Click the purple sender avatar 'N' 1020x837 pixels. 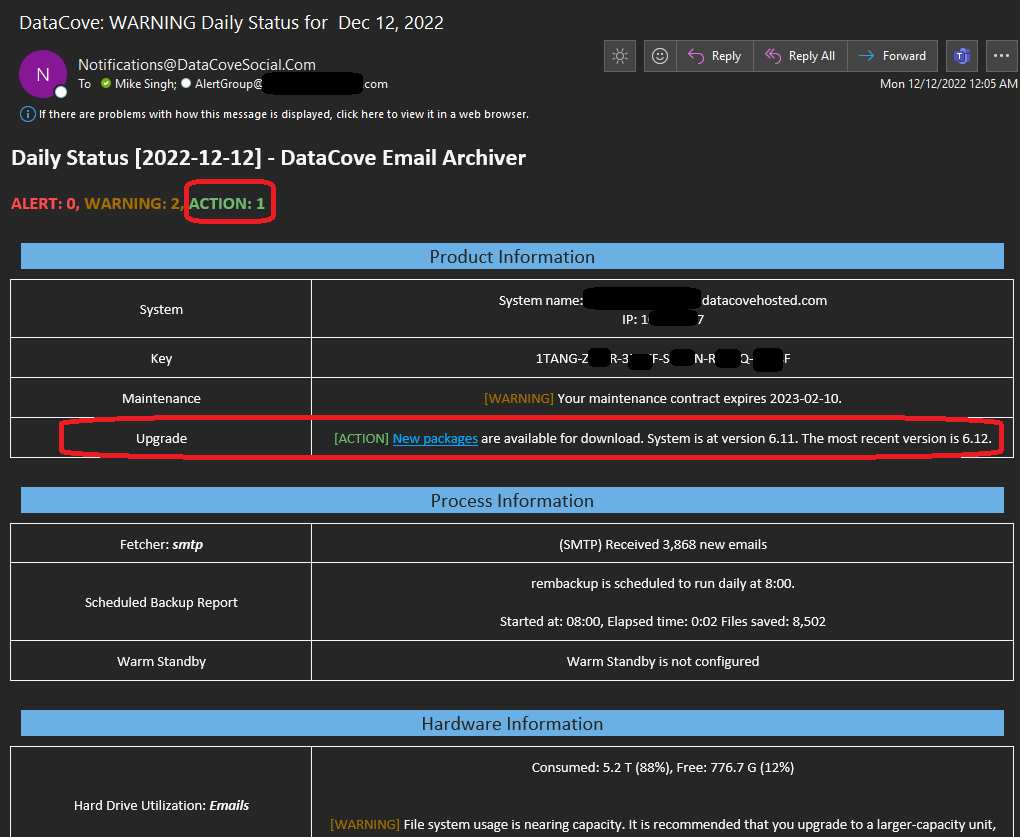42,73
